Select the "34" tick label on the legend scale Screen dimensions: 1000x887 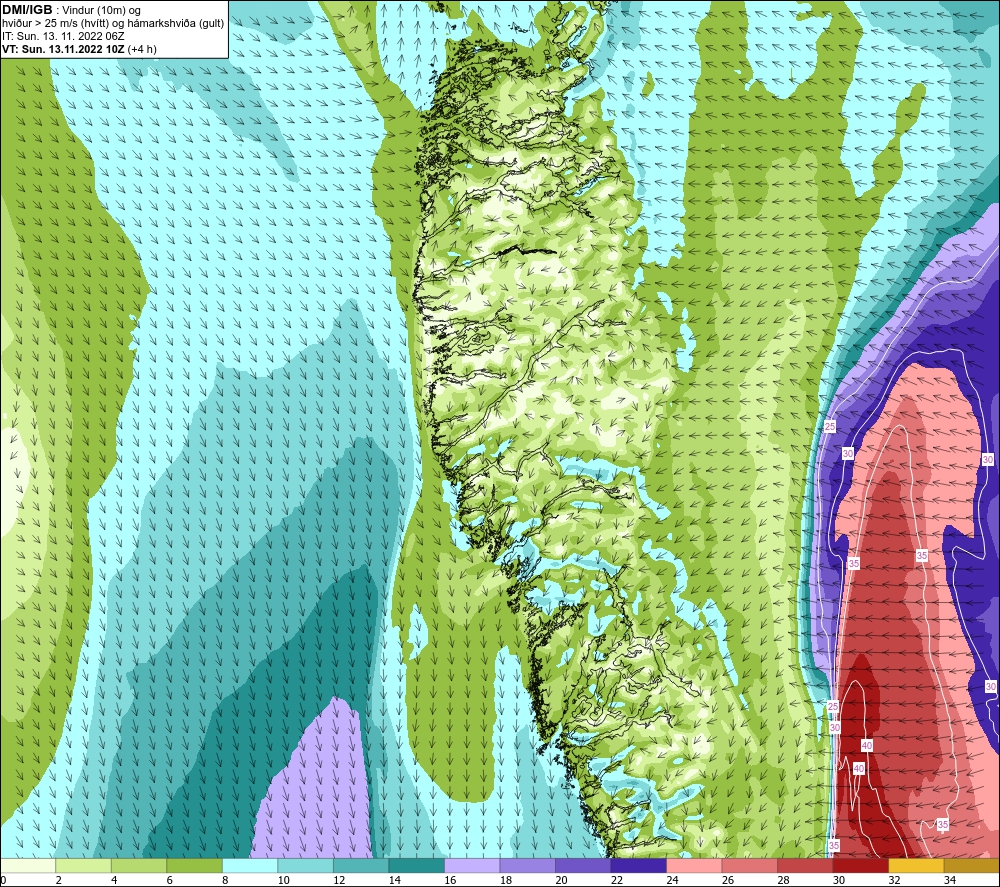(x=949, y=880)
